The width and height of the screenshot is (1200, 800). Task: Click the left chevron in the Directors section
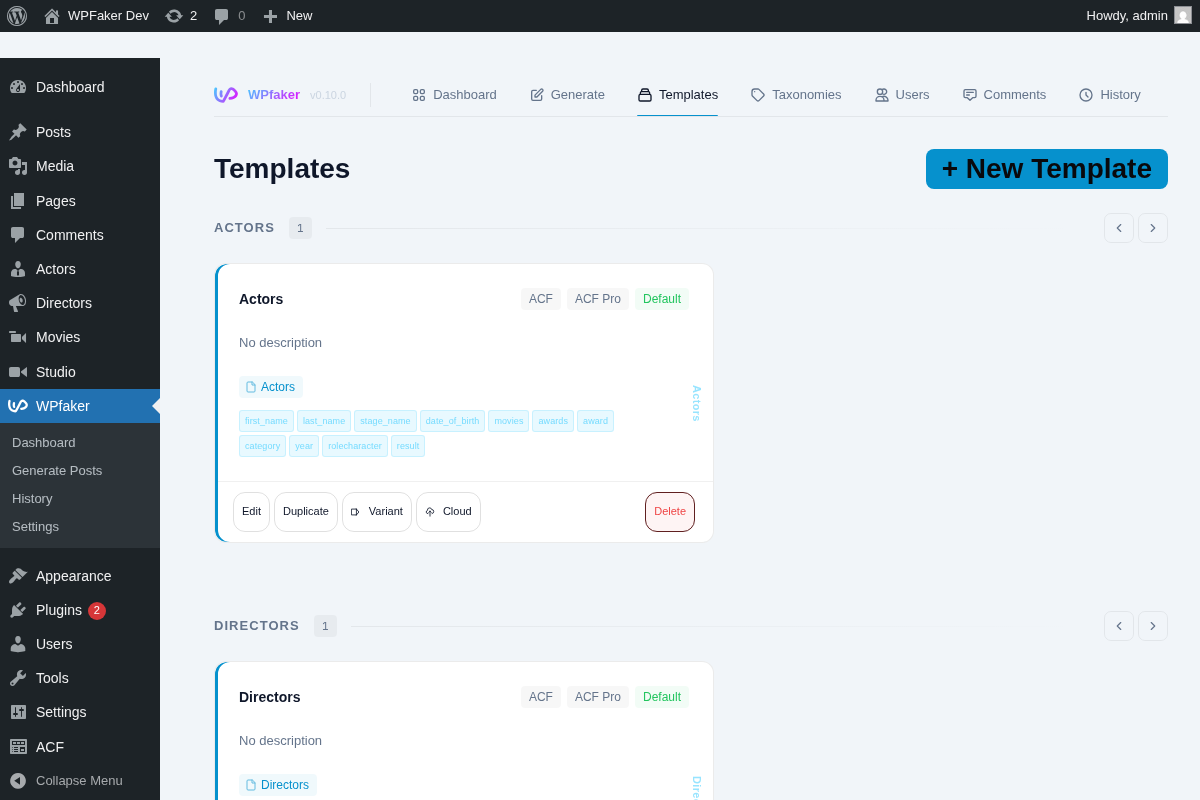(x=1118, y=625)
